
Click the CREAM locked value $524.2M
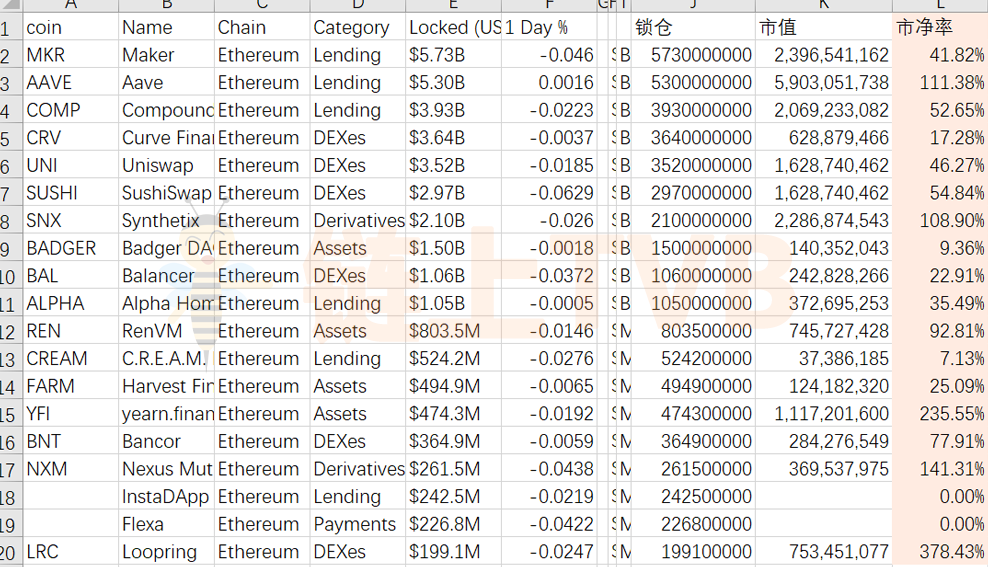click(454, 358)
